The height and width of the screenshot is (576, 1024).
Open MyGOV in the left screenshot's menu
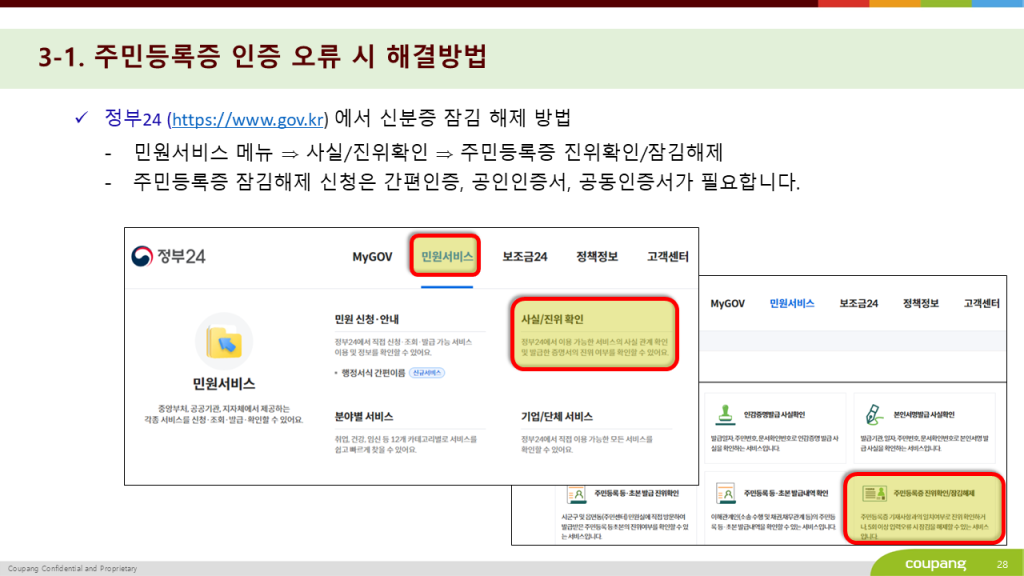click(x=373, y=257)
